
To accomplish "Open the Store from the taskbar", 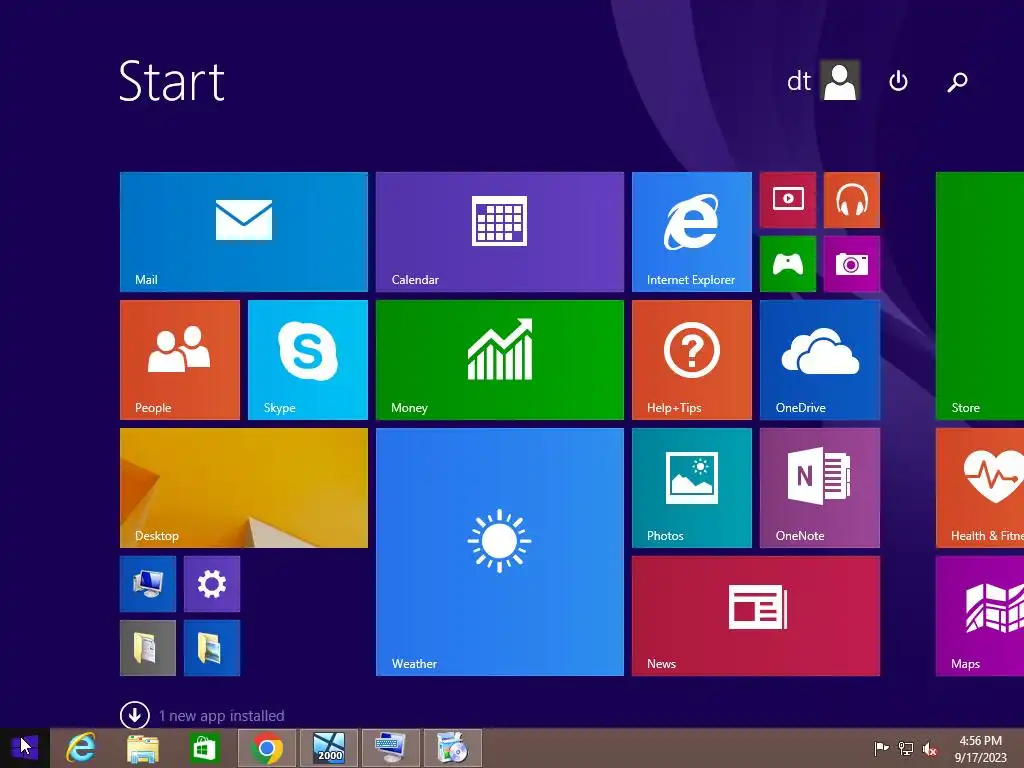I will (204, 748).
